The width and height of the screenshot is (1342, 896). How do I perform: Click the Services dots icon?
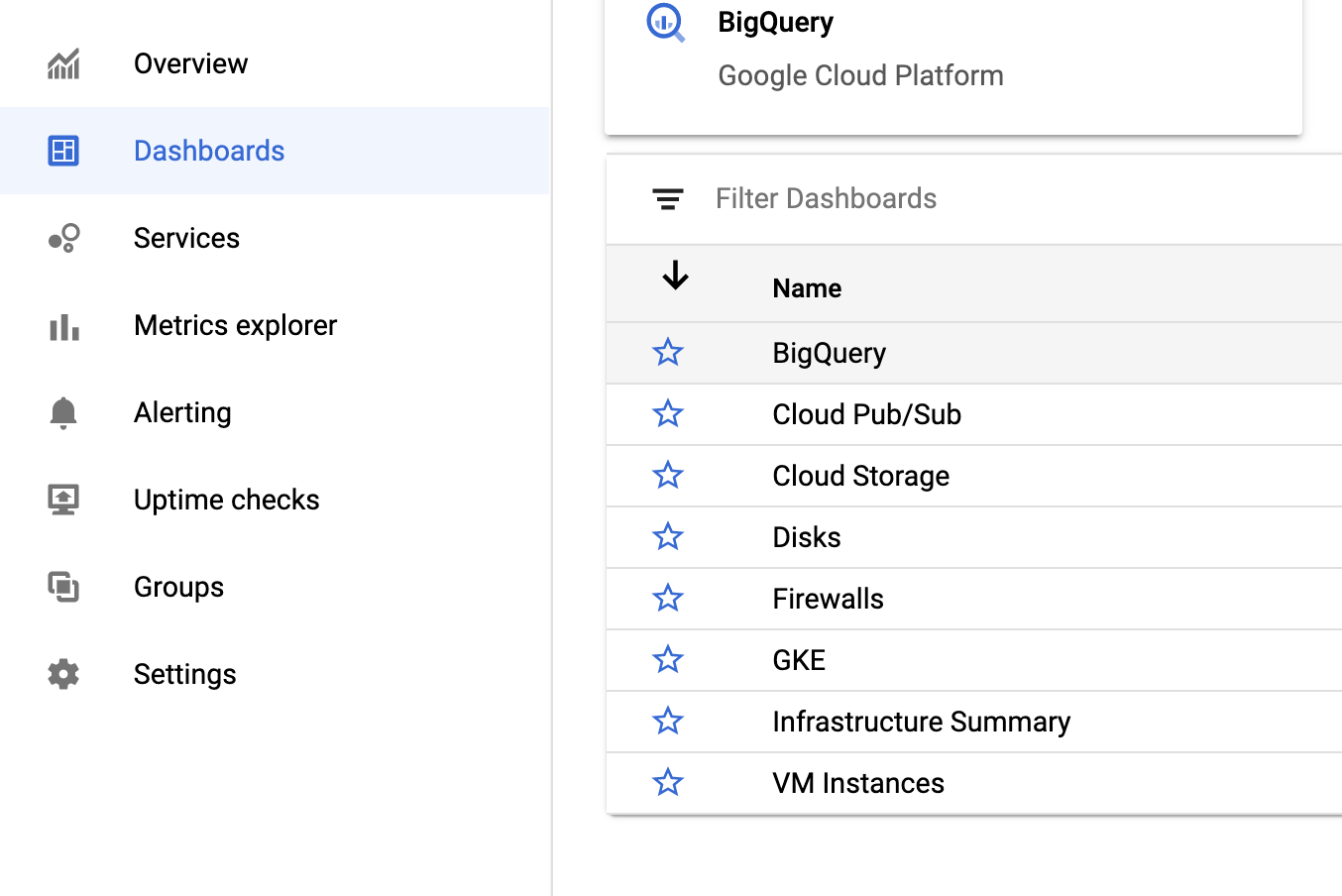63,238
